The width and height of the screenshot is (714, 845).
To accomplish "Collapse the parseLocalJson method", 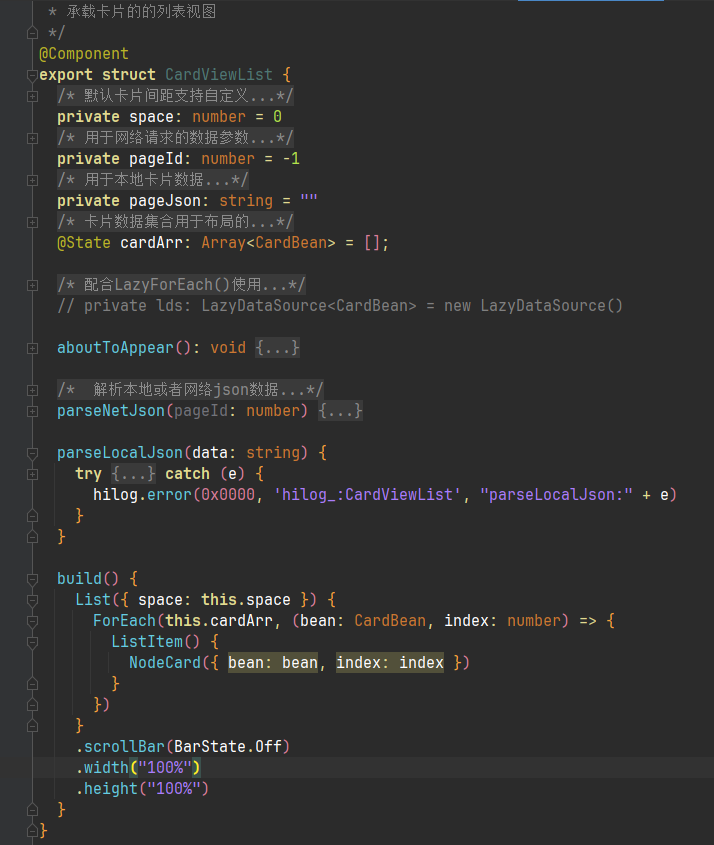I will 32,453.
